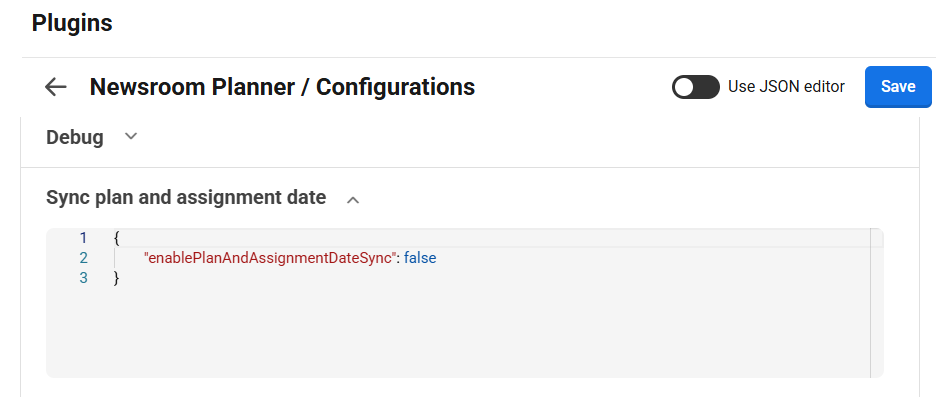The image size is (936, 416).
Task: Click the Debug section heading
Action: point(75,137)
